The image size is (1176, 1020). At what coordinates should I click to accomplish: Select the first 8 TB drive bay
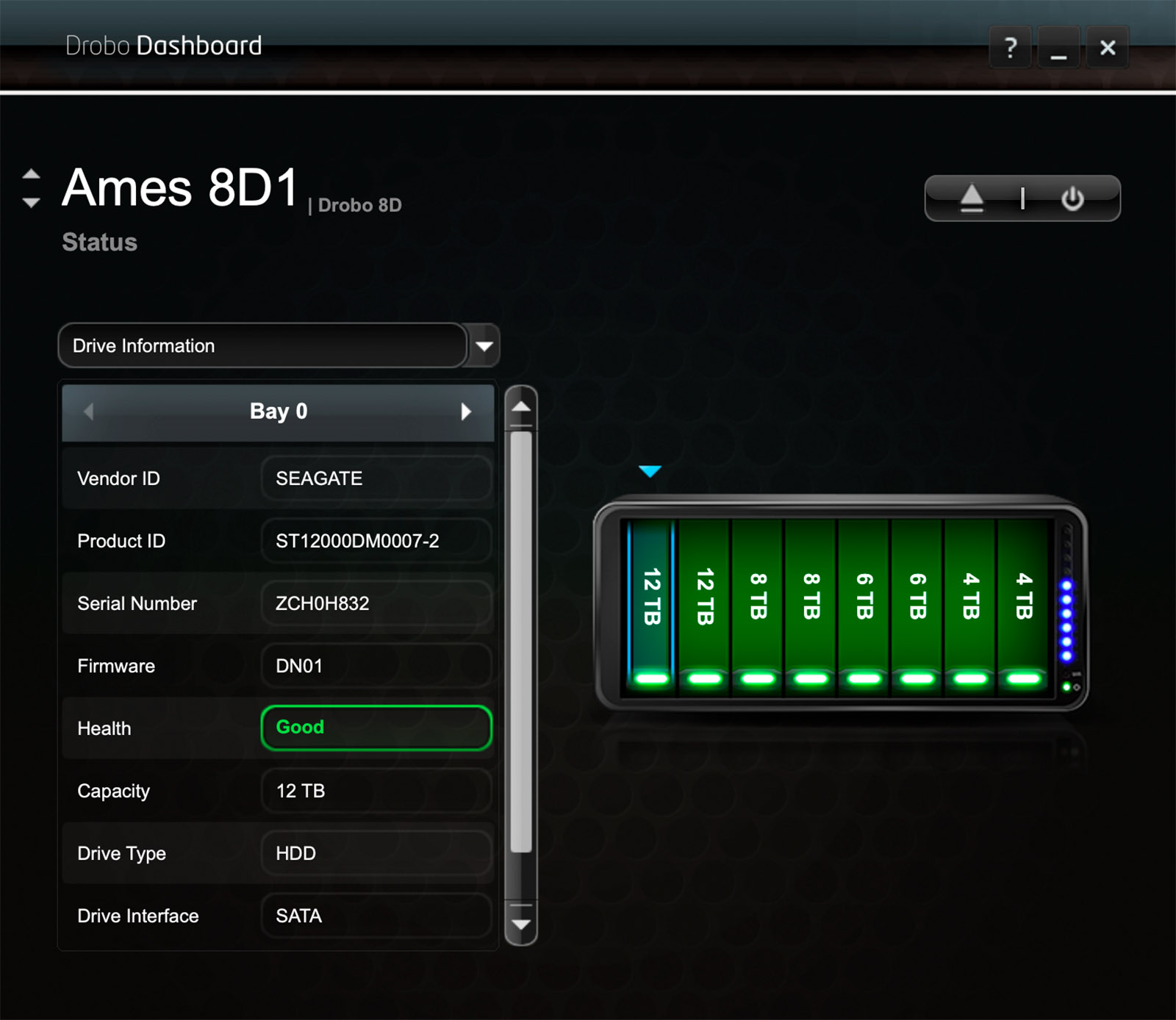click(x=758, y=599)
